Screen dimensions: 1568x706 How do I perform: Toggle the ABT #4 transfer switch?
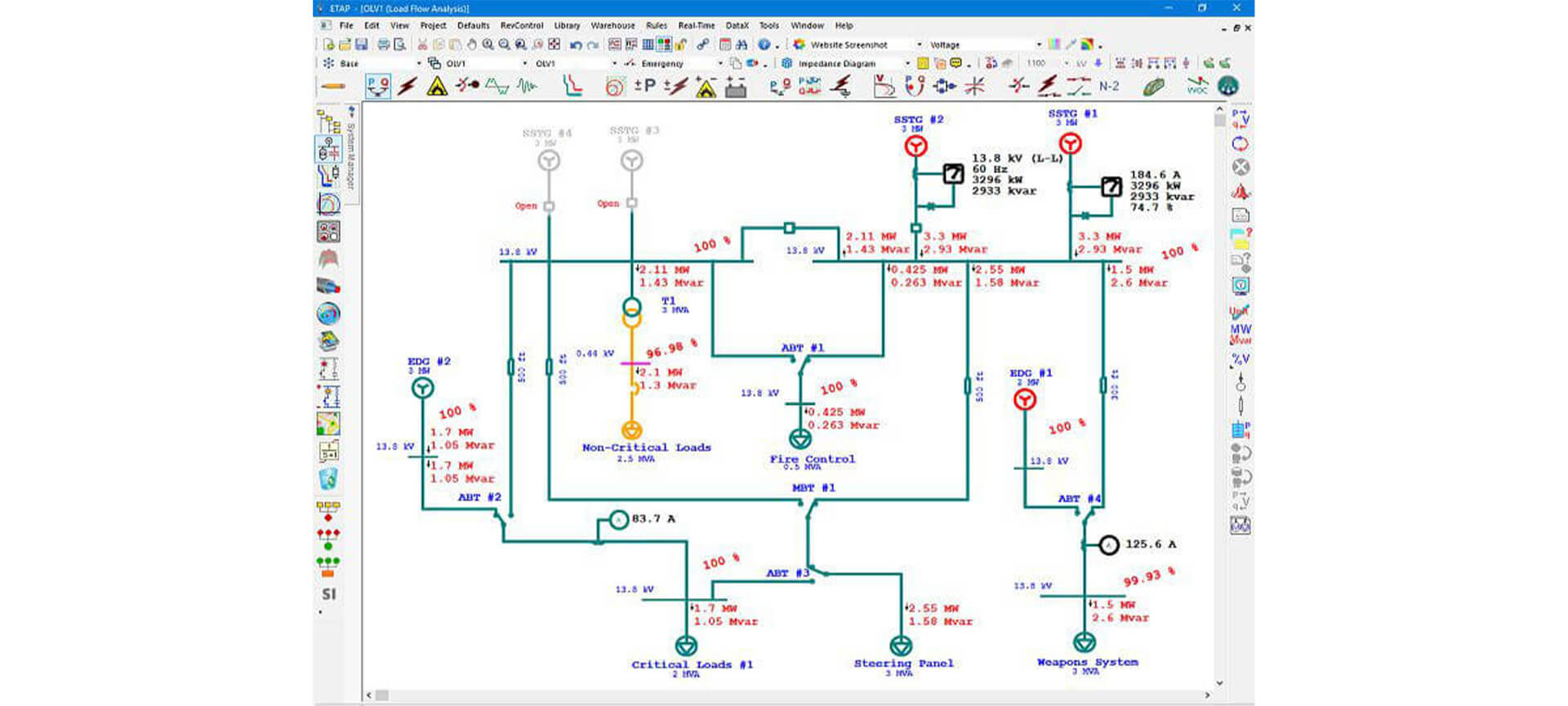[x=1085, y=514]
